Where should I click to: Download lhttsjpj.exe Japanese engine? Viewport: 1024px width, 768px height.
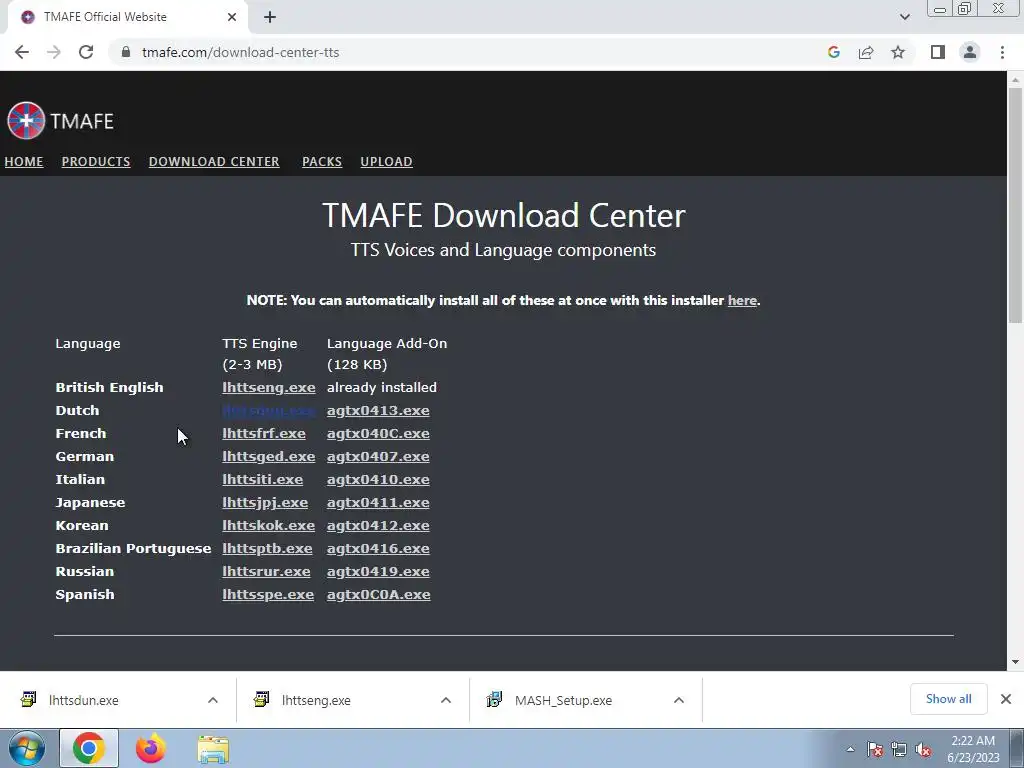(265, 502)
